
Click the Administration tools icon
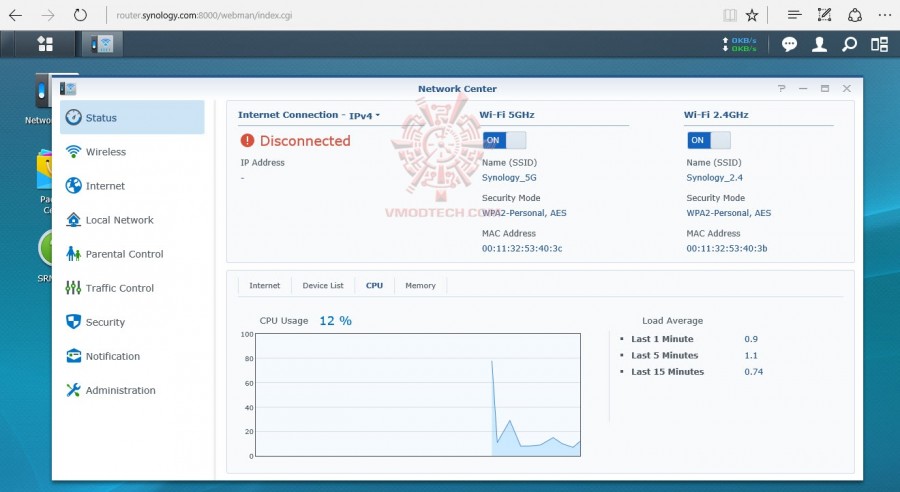click(73, 390)
